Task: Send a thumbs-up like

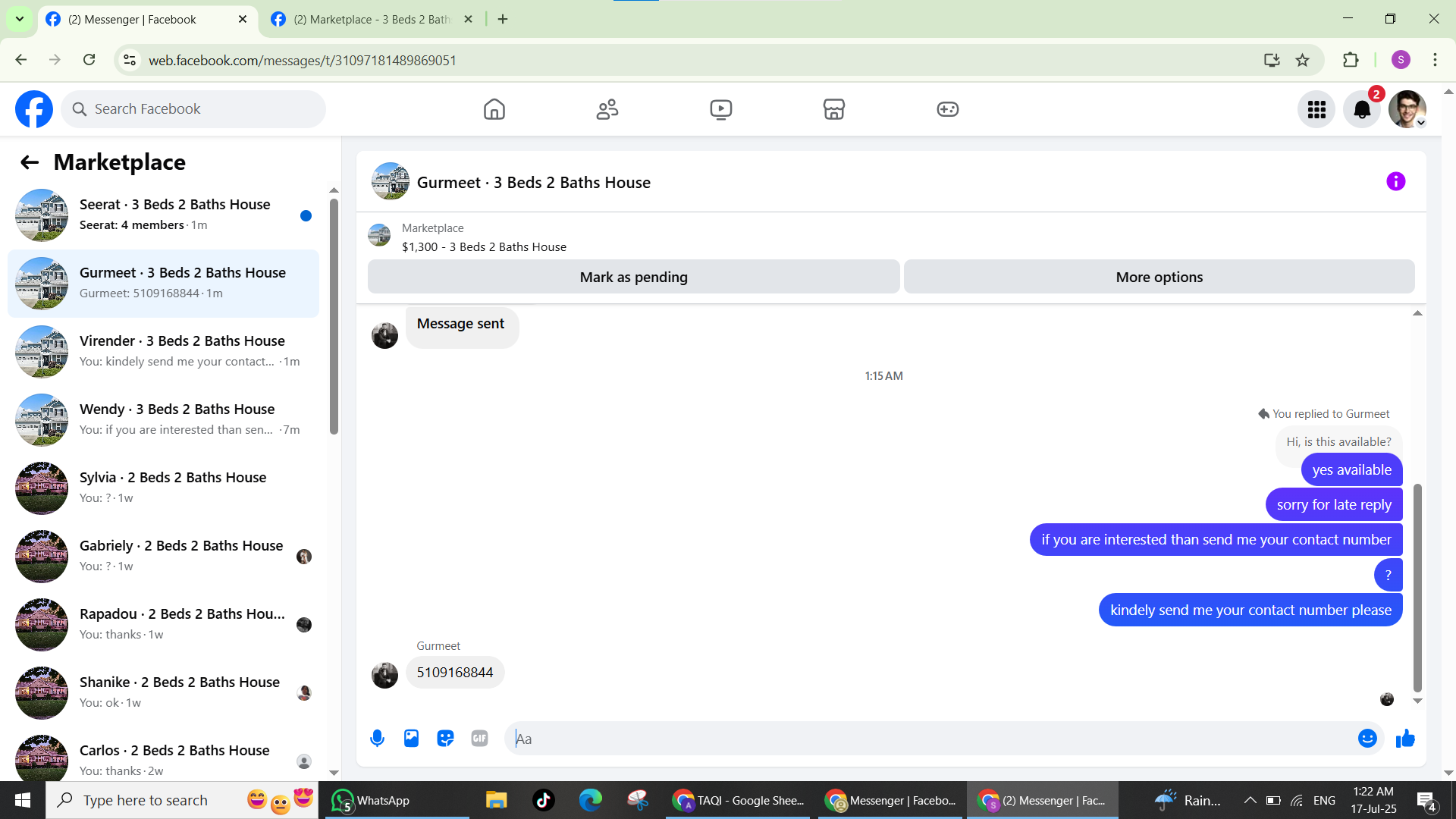Action: pos(1405,739)
